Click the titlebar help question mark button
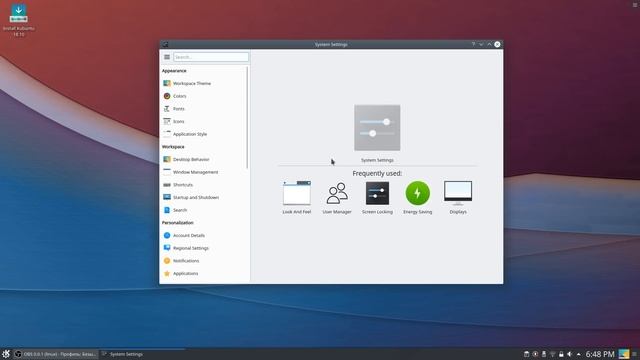640x360 pixels. tap(473, 44)
